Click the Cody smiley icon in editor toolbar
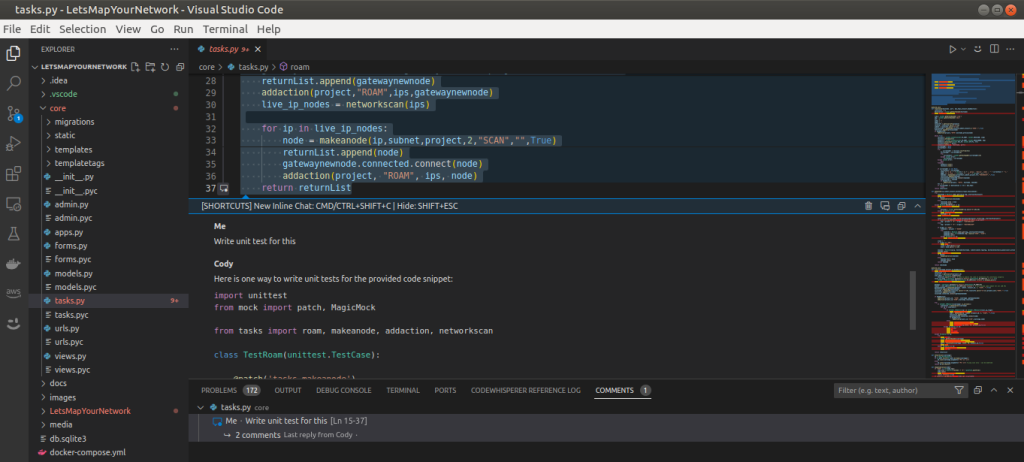 pos(978,49)
